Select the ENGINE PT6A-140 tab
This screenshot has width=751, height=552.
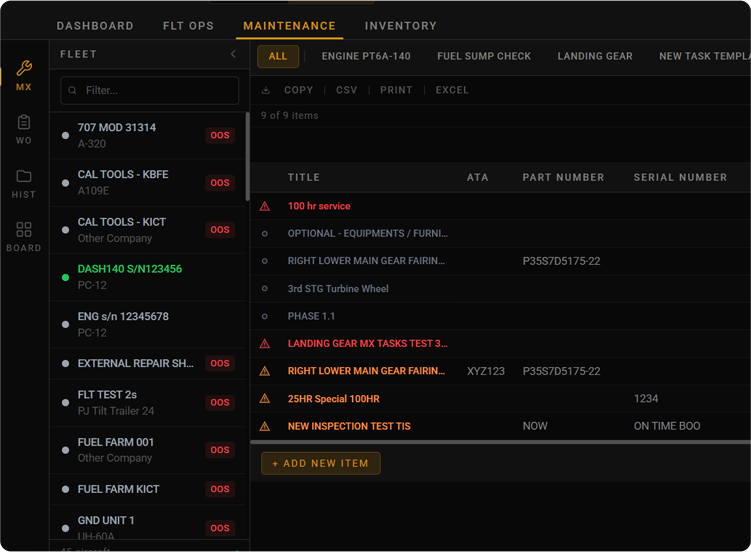point(366,56)
